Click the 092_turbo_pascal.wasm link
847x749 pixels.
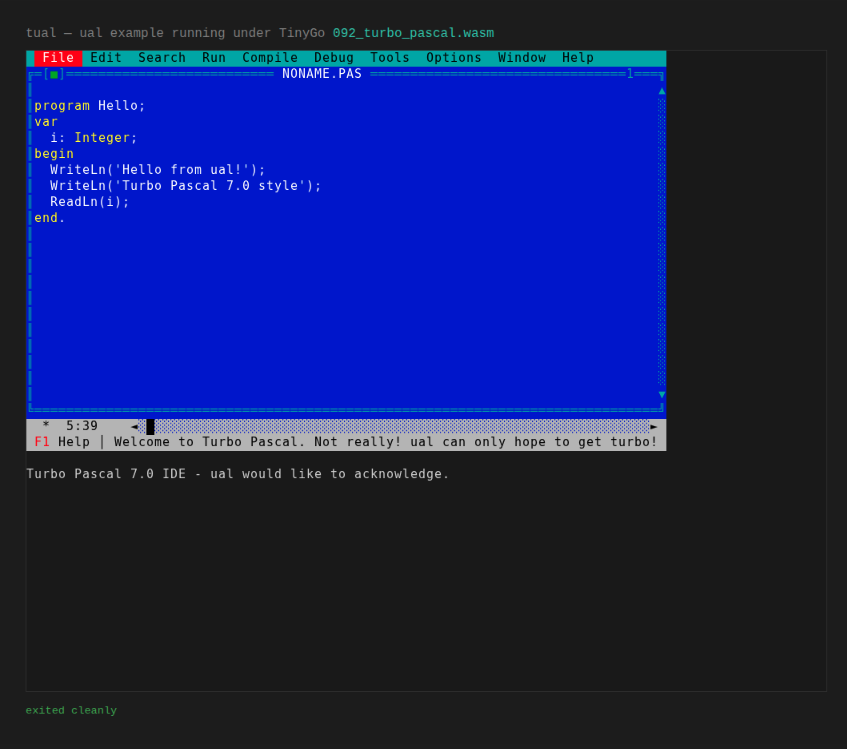click(413, 33)
